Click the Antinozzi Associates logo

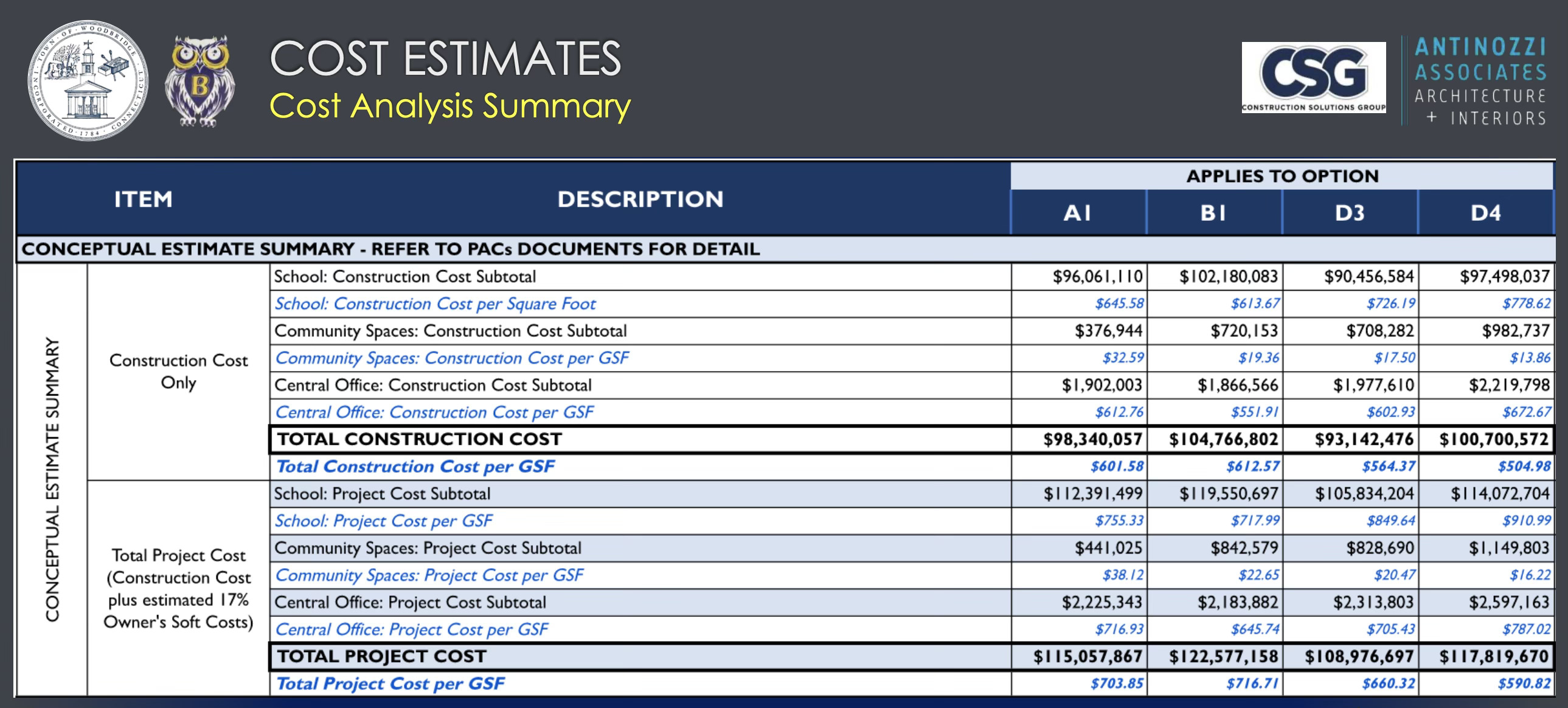pos(1479,81)
